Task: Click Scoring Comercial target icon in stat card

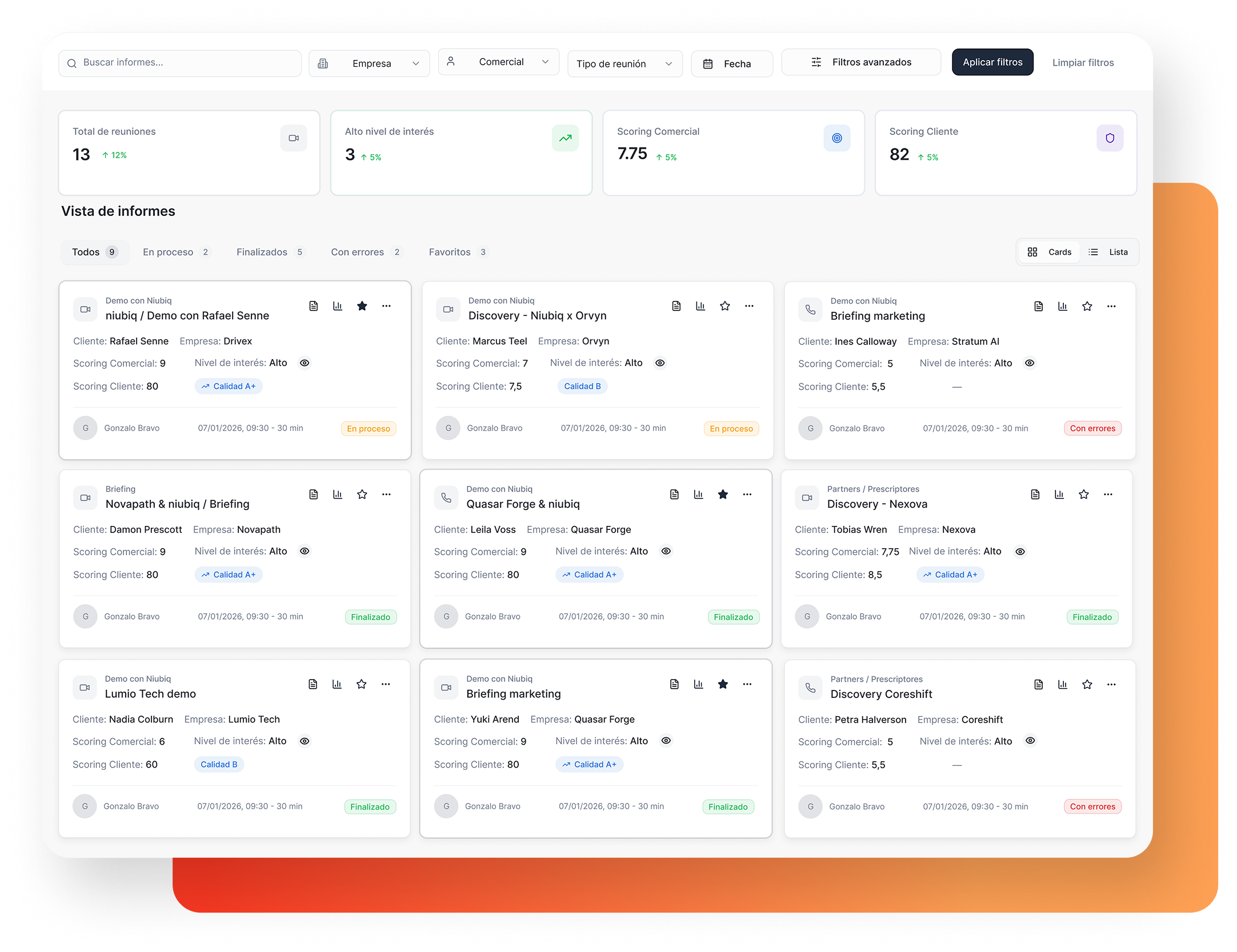Action: coord(837,138)
